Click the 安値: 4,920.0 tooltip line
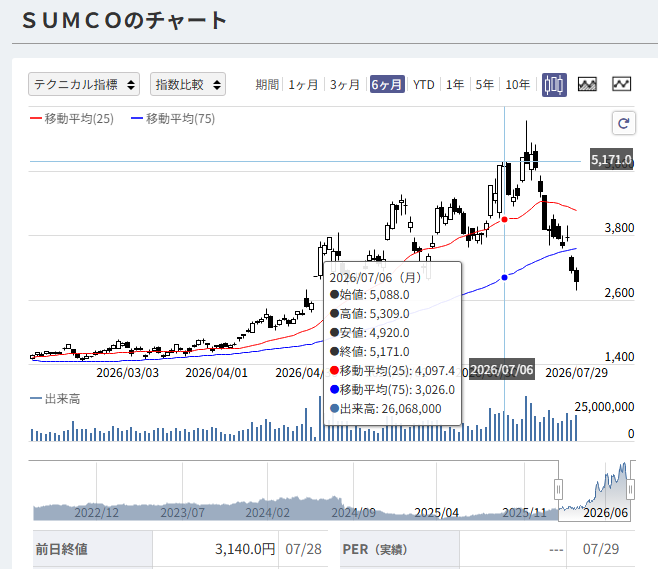The width and height of the screenshot is (658, 569). tap(369, 333)
